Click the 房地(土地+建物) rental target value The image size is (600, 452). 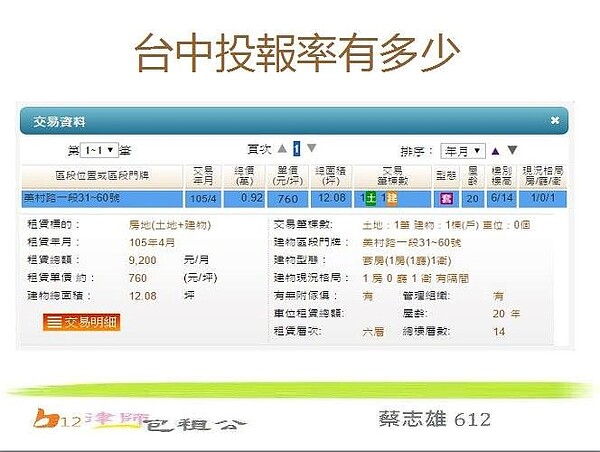click(x=170, y=225)
